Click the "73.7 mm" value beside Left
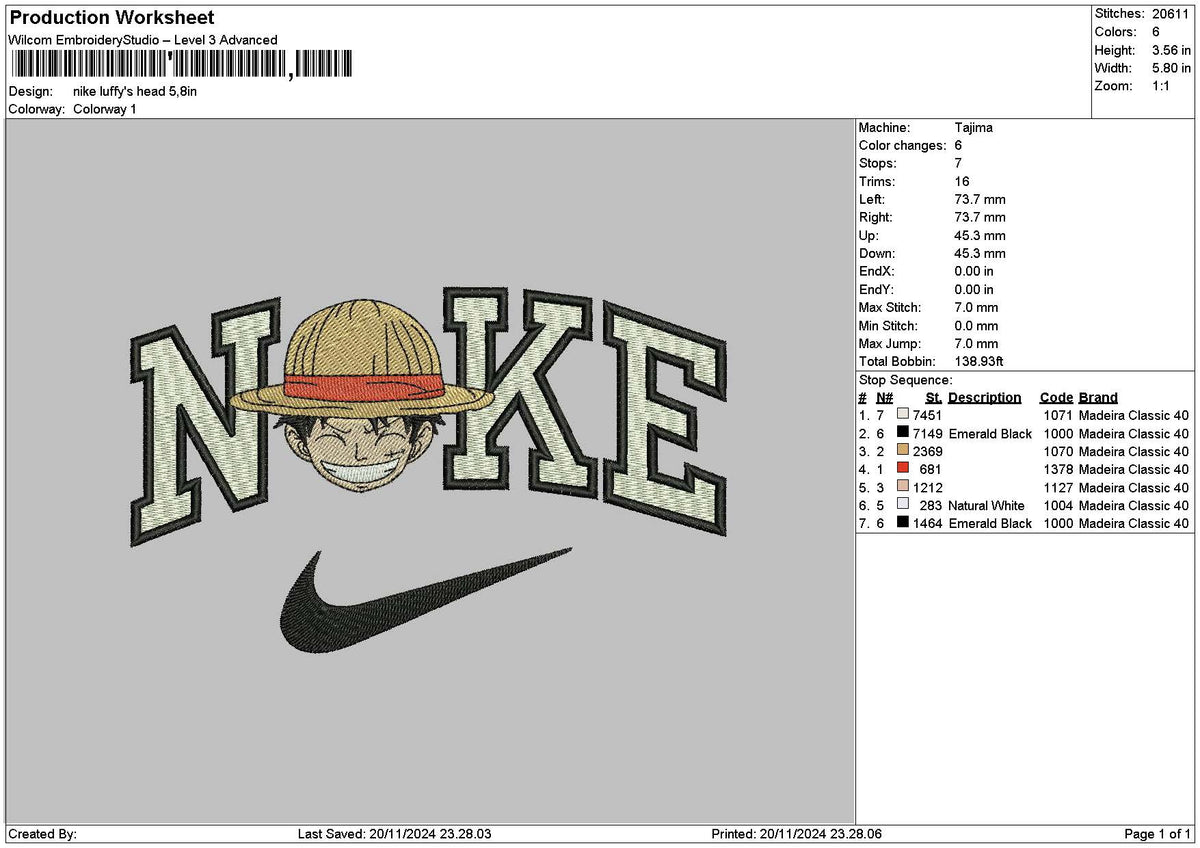 pos(980,199)
